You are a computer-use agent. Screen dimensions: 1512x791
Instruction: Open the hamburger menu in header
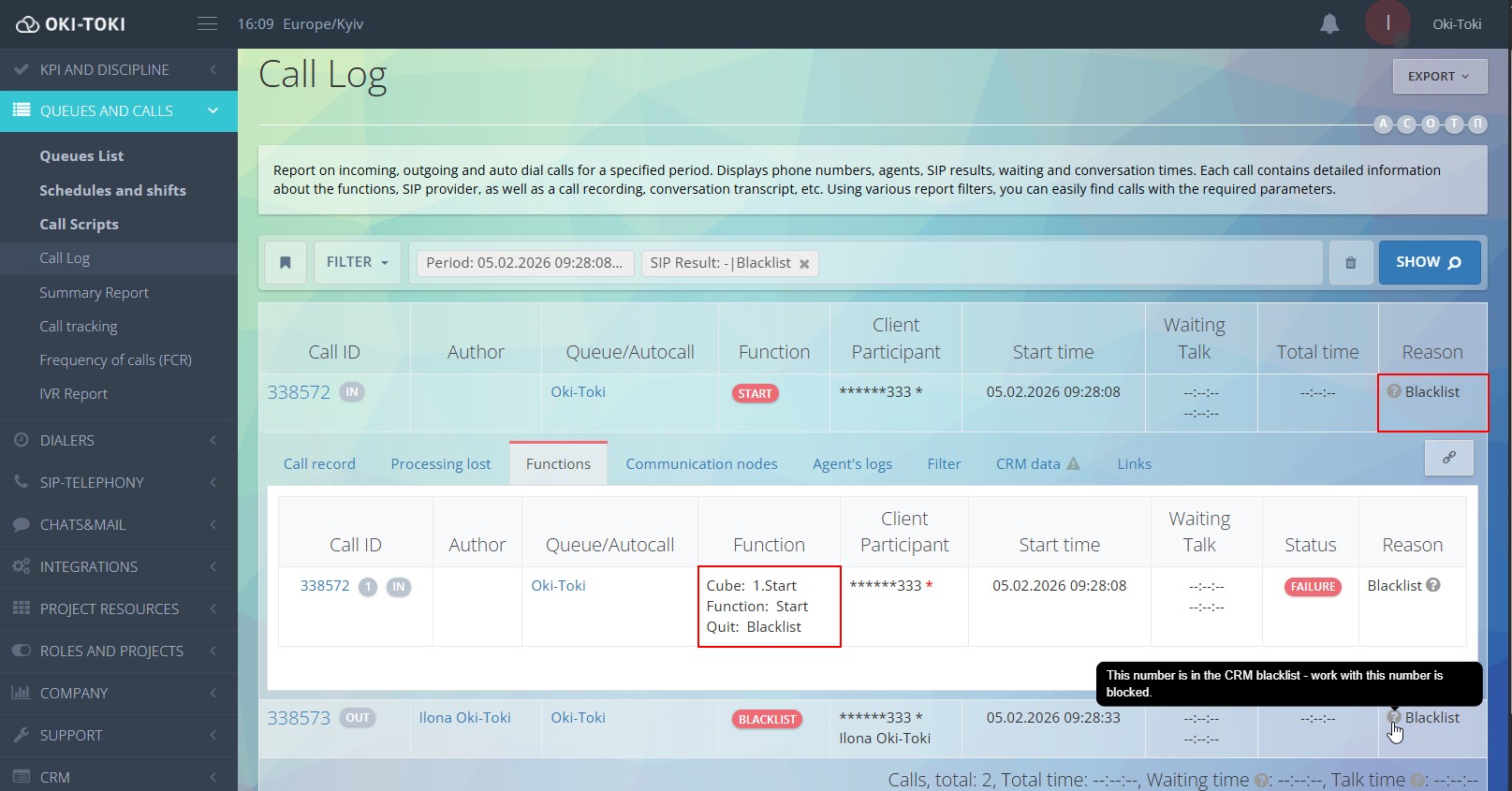click(208, 23)
